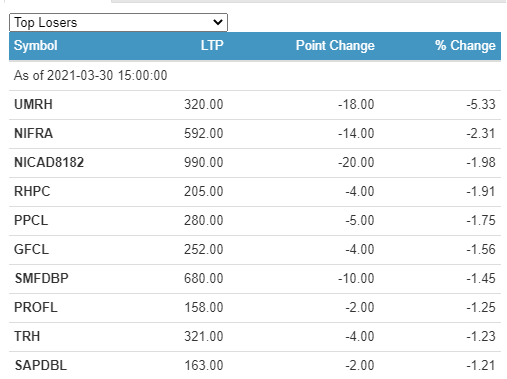Select the PPCL symbol entry
Image resolution: width=507 pixels, height=379 pixels.
[31, 221]
